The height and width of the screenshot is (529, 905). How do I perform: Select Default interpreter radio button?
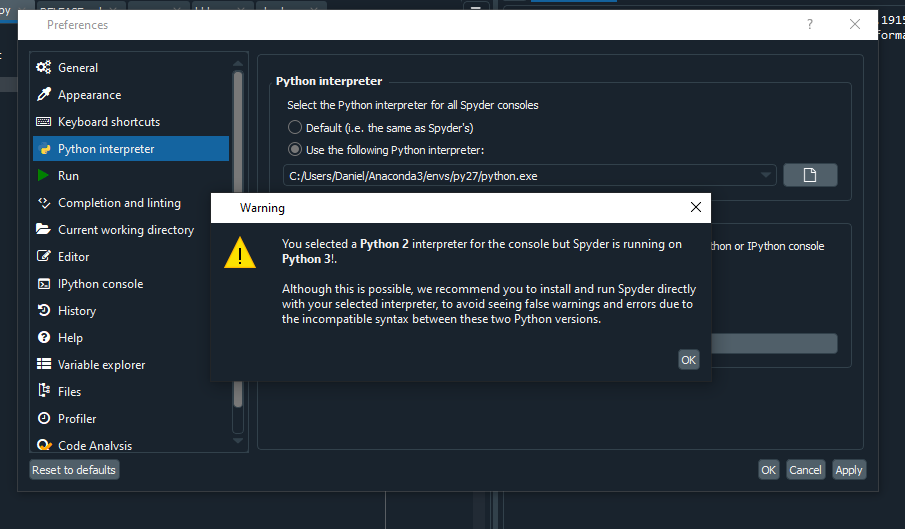point(294,127)
